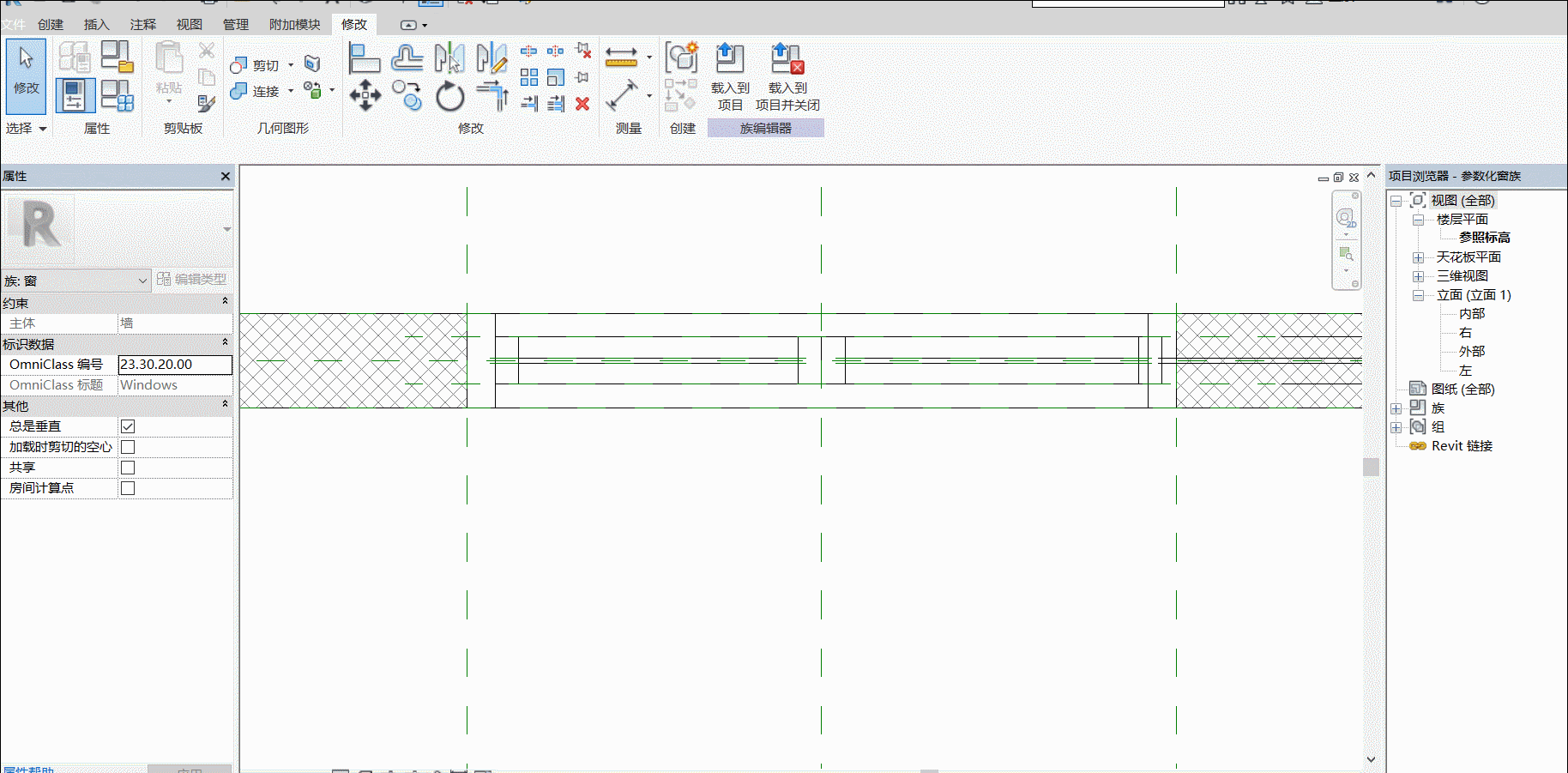Click the 连接 join geometry tool

256,91
